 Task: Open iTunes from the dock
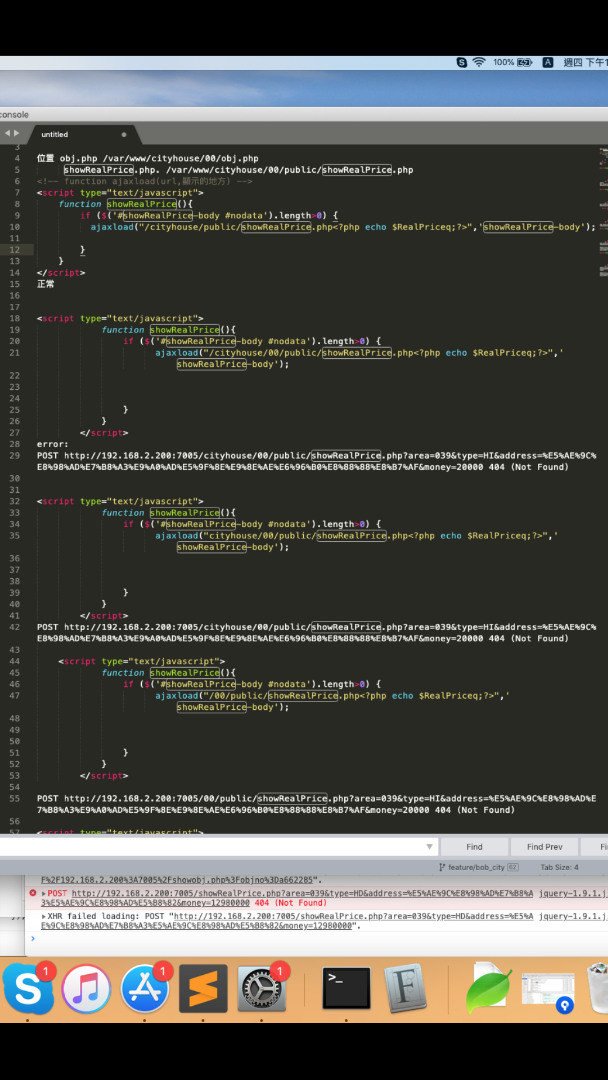coord(86,988)
